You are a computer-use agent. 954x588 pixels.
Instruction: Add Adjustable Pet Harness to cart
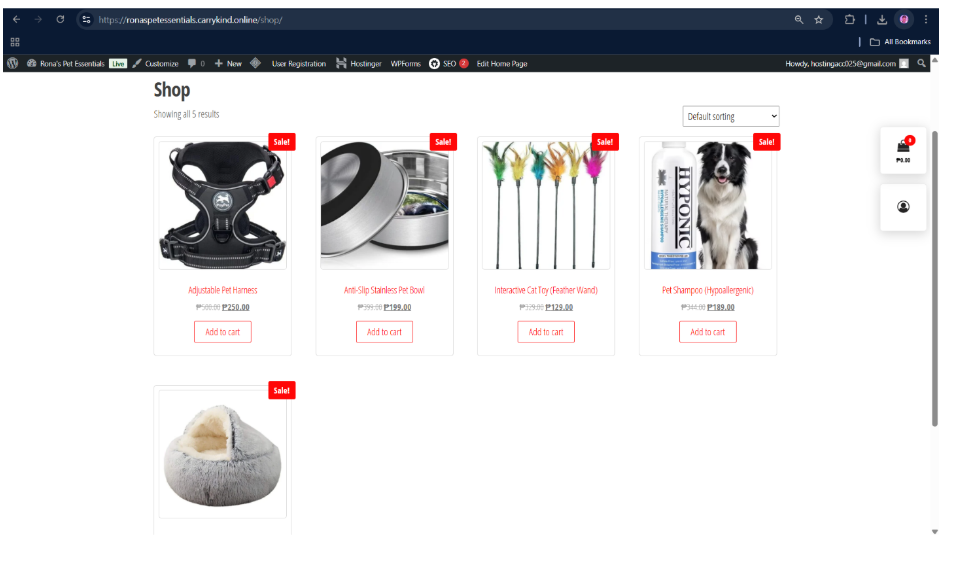click(223, 332)
